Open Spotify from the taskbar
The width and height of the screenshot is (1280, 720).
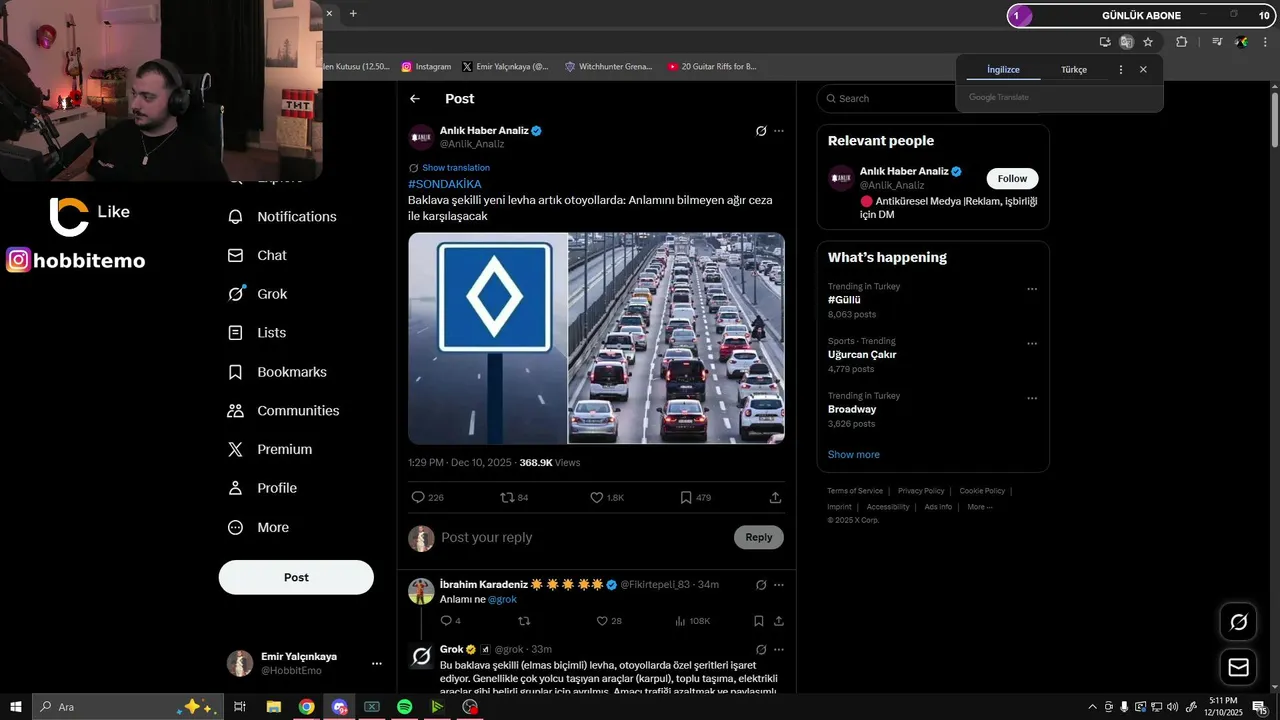[x=405, y=707]
